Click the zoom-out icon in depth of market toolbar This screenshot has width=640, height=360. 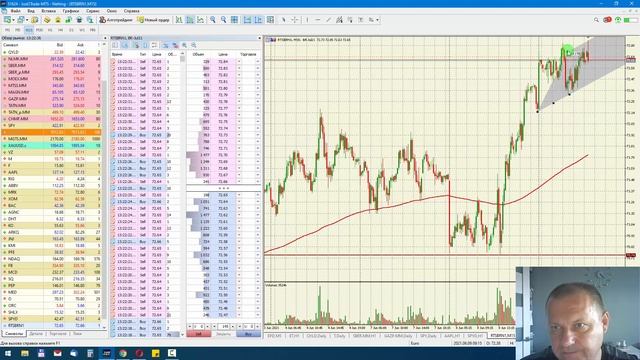(x=193, y=45)
